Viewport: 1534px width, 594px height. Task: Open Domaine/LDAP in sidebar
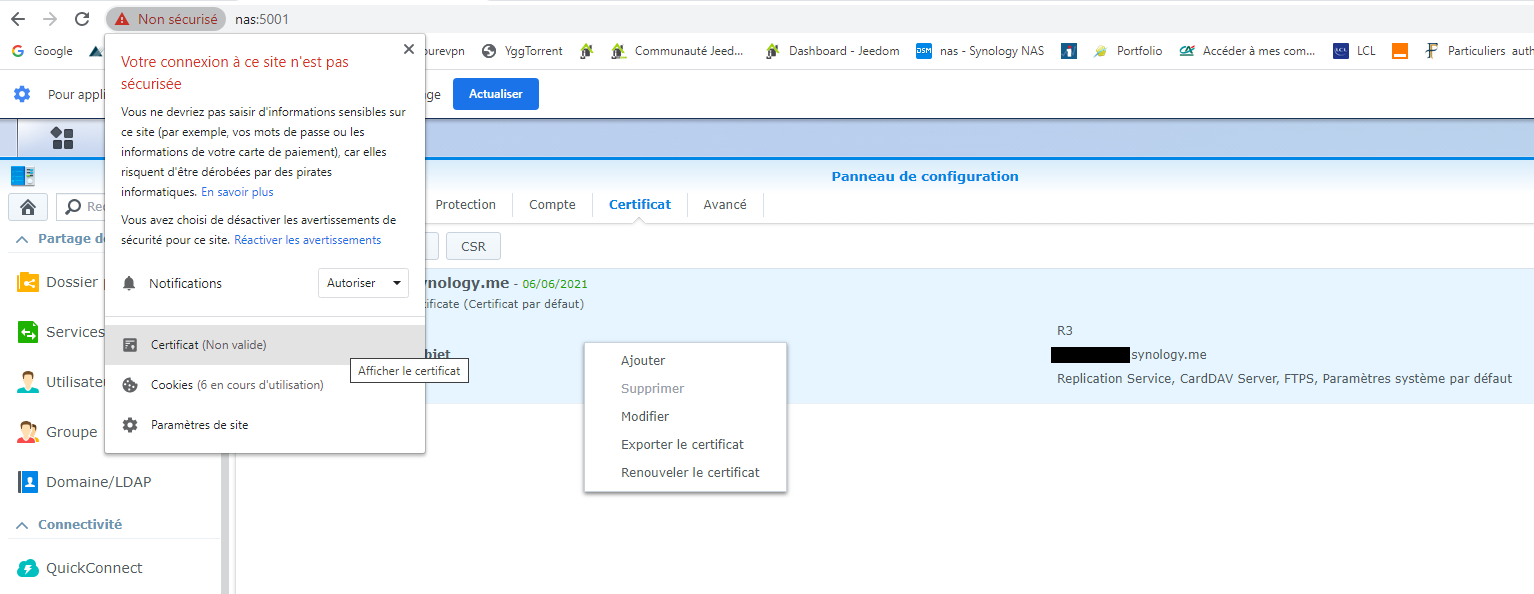click(84, 482)
